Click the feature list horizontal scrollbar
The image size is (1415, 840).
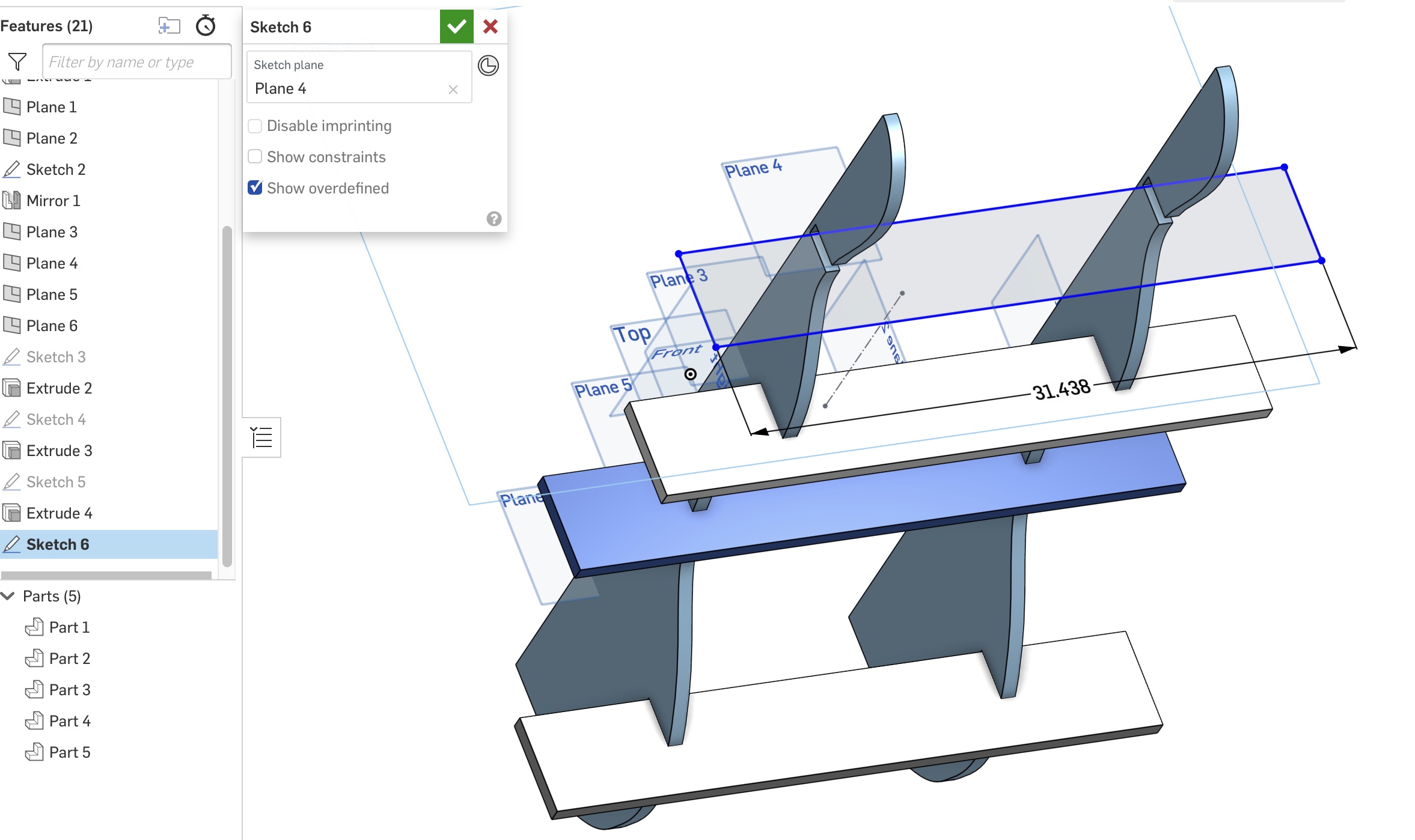[106, 575]
